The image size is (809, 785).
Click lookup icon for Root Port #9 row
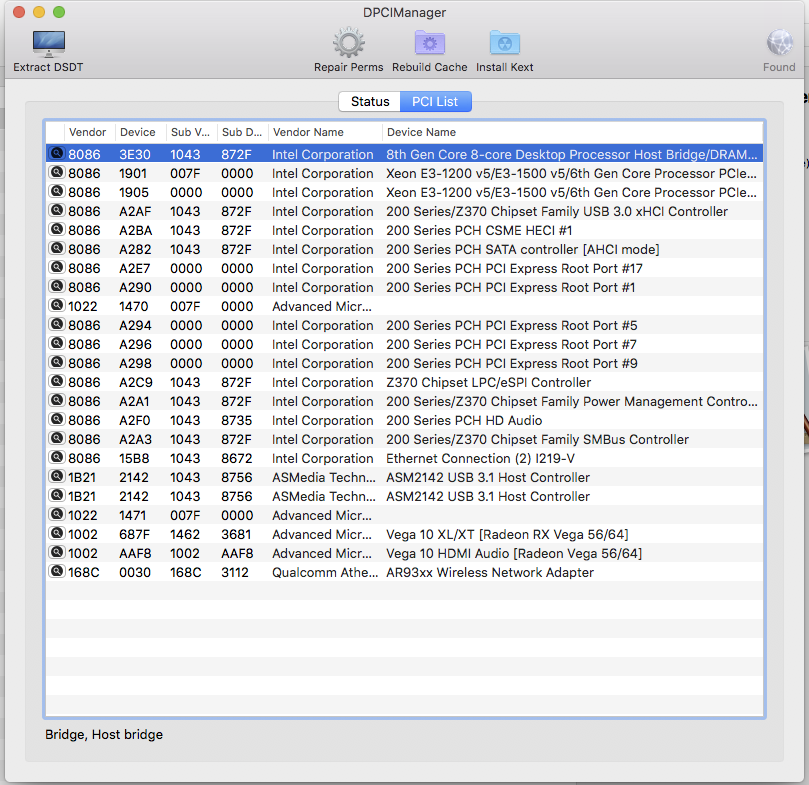click(x=56, y=362)
